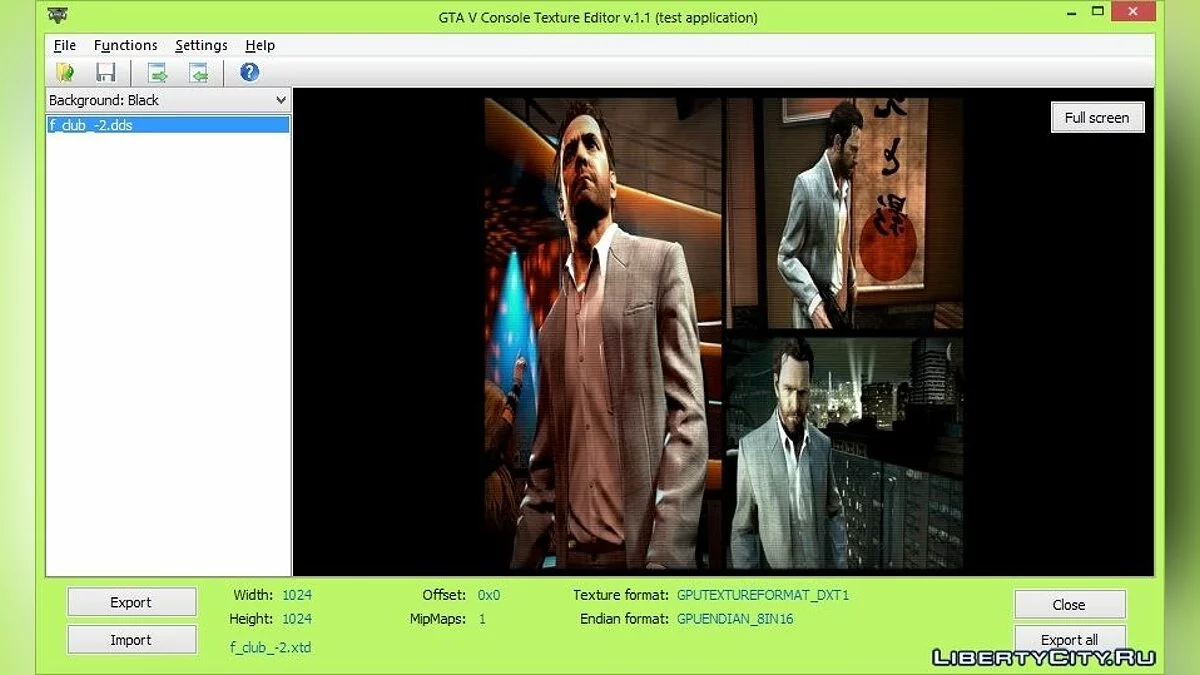Click the save floppy disk icon
This screenshot has height=675, width=1200.
point(105,72)
